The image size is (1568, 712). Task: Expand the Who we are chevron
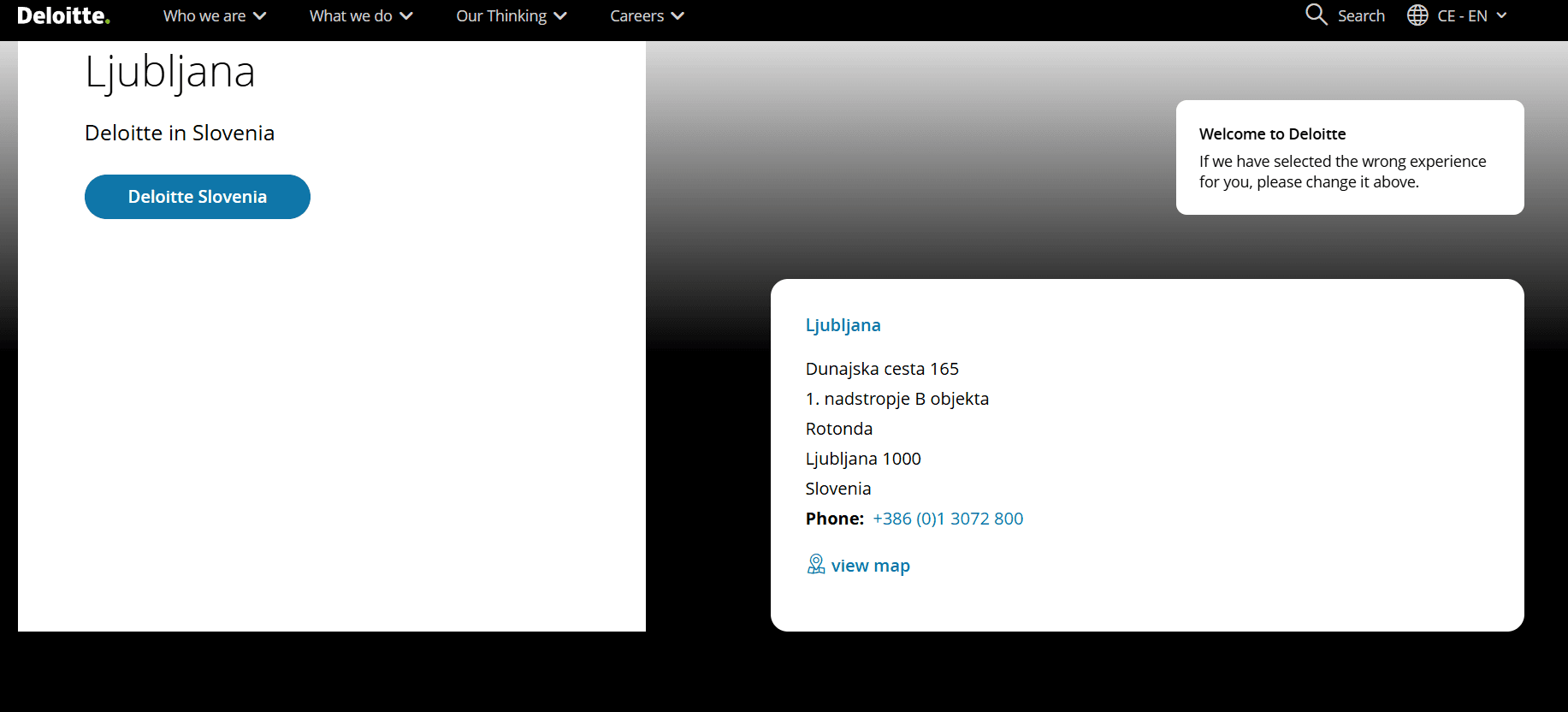[260, 16]
